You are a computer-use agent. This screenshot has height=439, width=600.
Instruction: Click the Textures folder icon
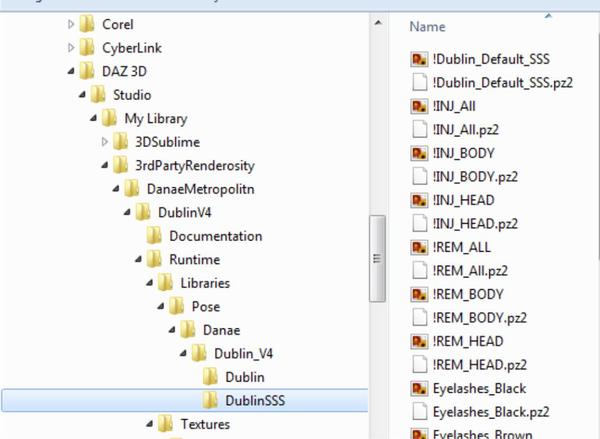tap(165, 424)
